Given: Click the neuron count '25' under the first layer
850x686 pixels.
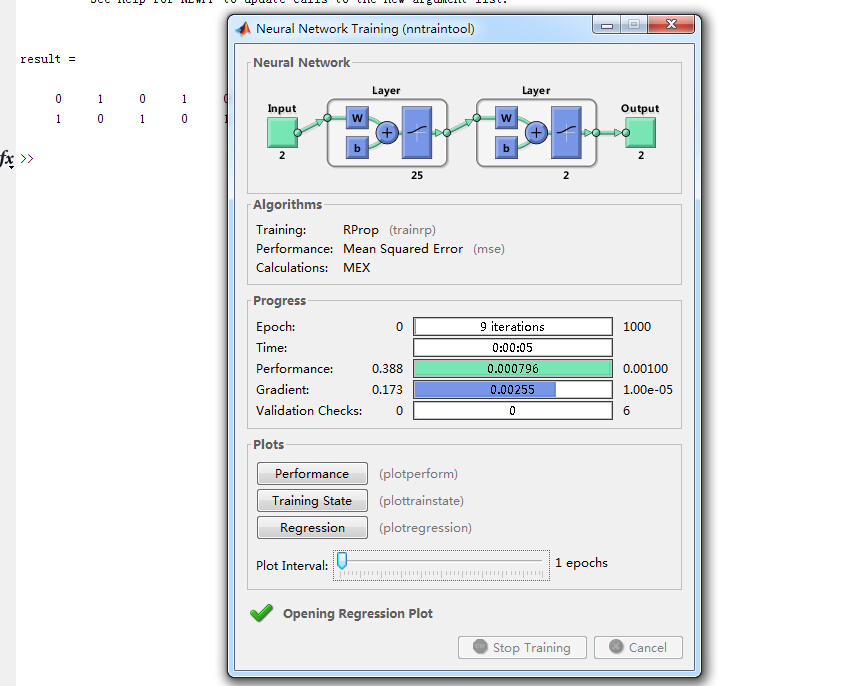Looking at the screenshot, I should tap(417, 175).
